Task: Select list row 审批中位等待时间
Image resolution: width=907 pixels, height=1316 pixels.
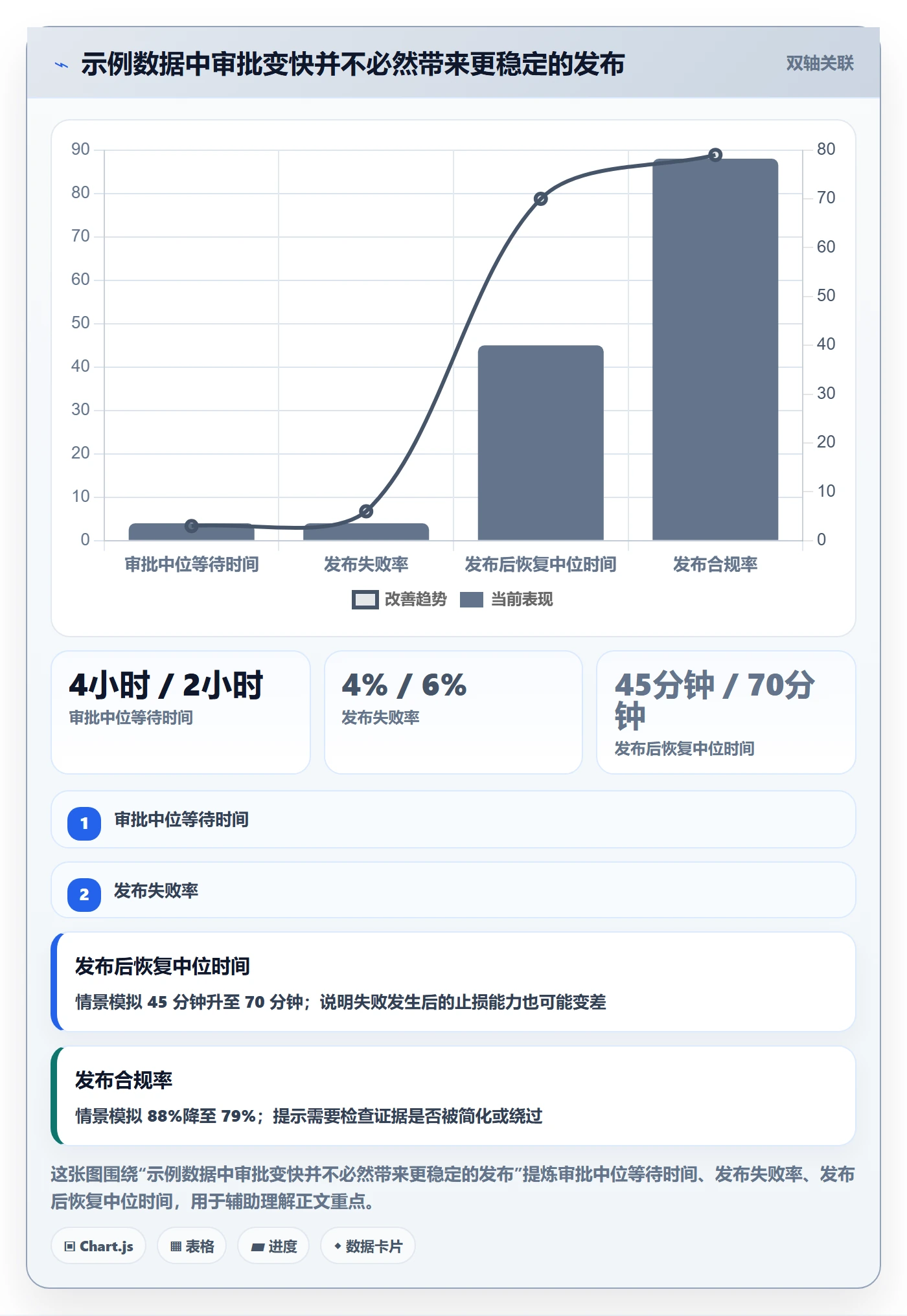Action: [454, 819]
